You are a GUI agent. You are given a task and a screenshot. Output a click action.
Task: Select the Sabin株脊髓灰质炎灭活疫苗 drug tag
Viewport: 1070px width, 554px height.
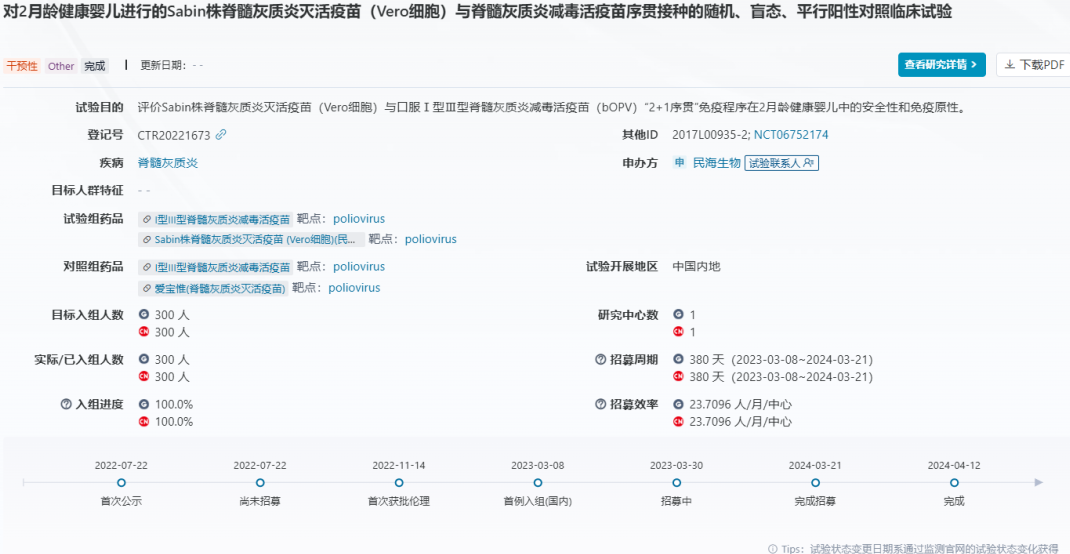tap(249, 240)
